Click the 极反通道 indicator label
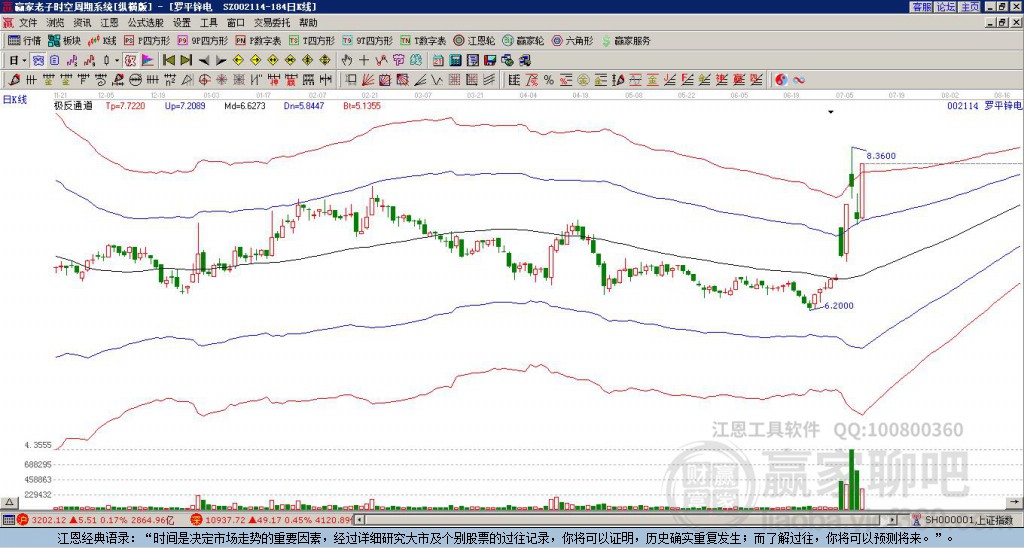 (x=72, y=105)
